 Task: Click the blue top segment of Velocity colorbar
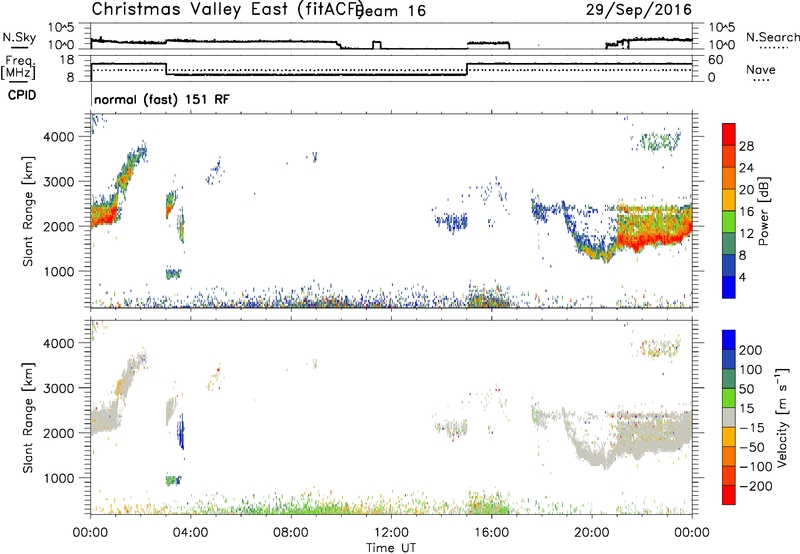click(x=729, y=340)
